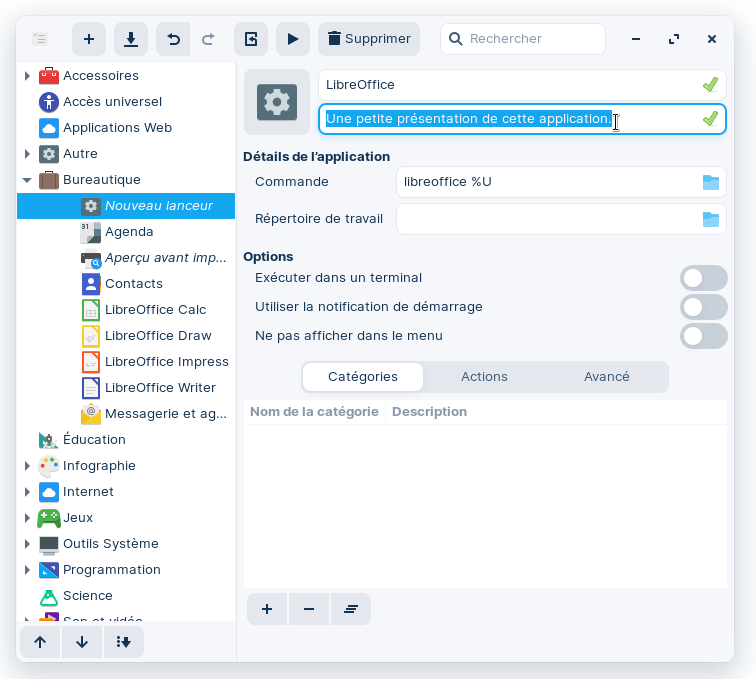Image resolution: width=756 pixels, height=679 pixels.
Task: Browse for working directory folder icon
Action: tap(710, 219)
